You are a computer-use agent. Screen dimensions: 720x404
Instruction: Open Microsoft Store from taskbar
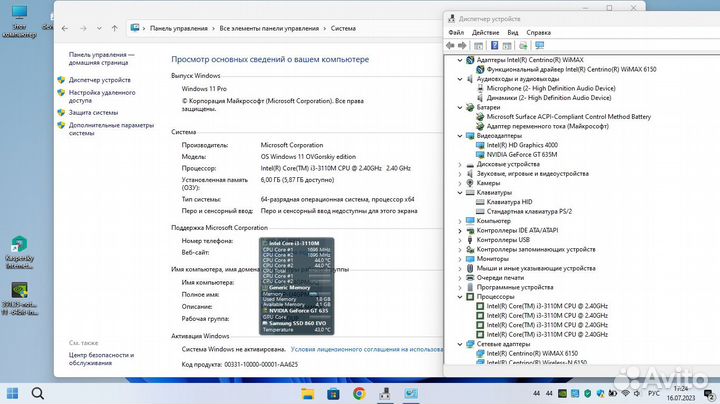[333, 393]
